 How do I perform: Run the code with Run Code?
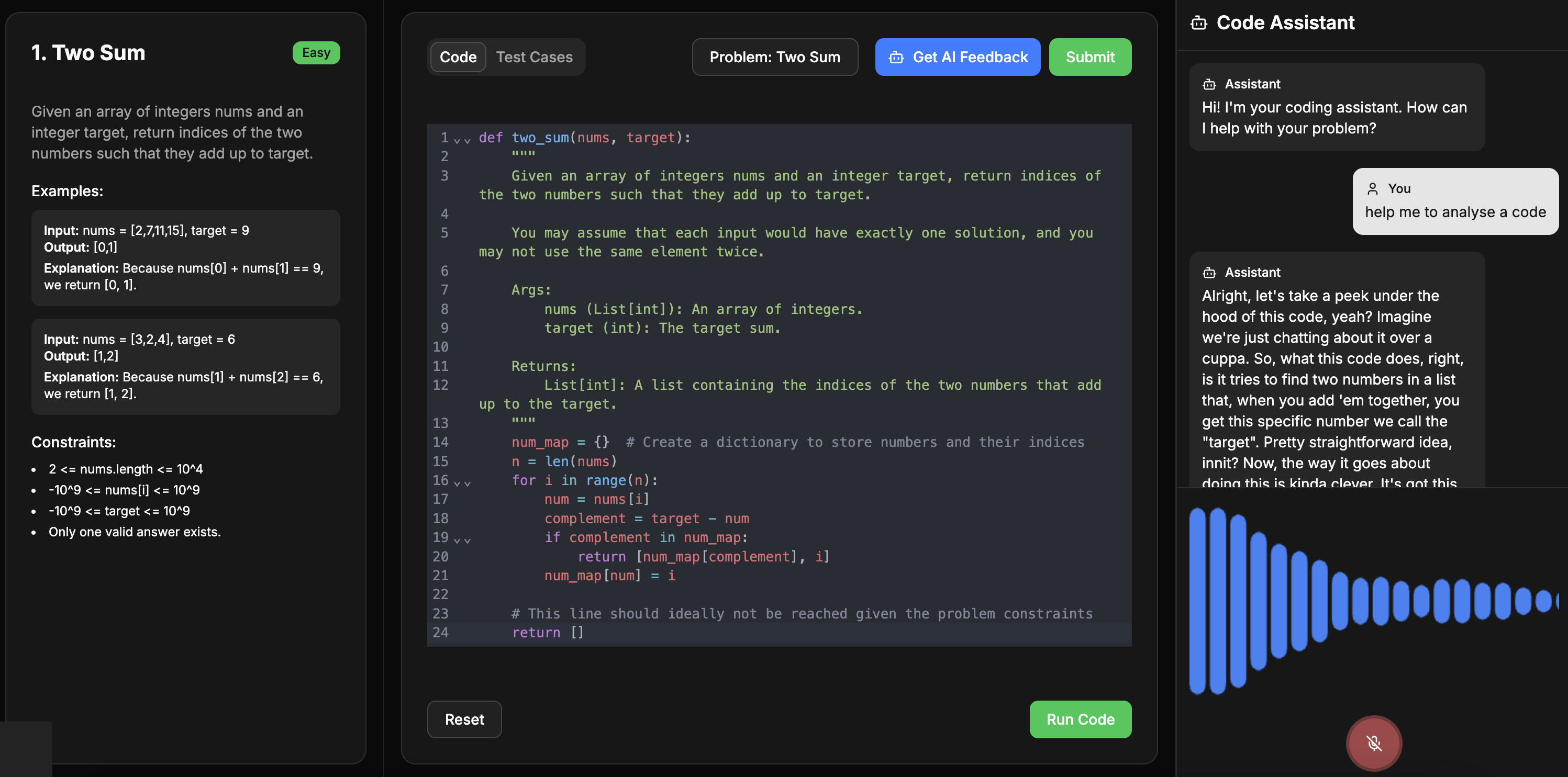1080,719
